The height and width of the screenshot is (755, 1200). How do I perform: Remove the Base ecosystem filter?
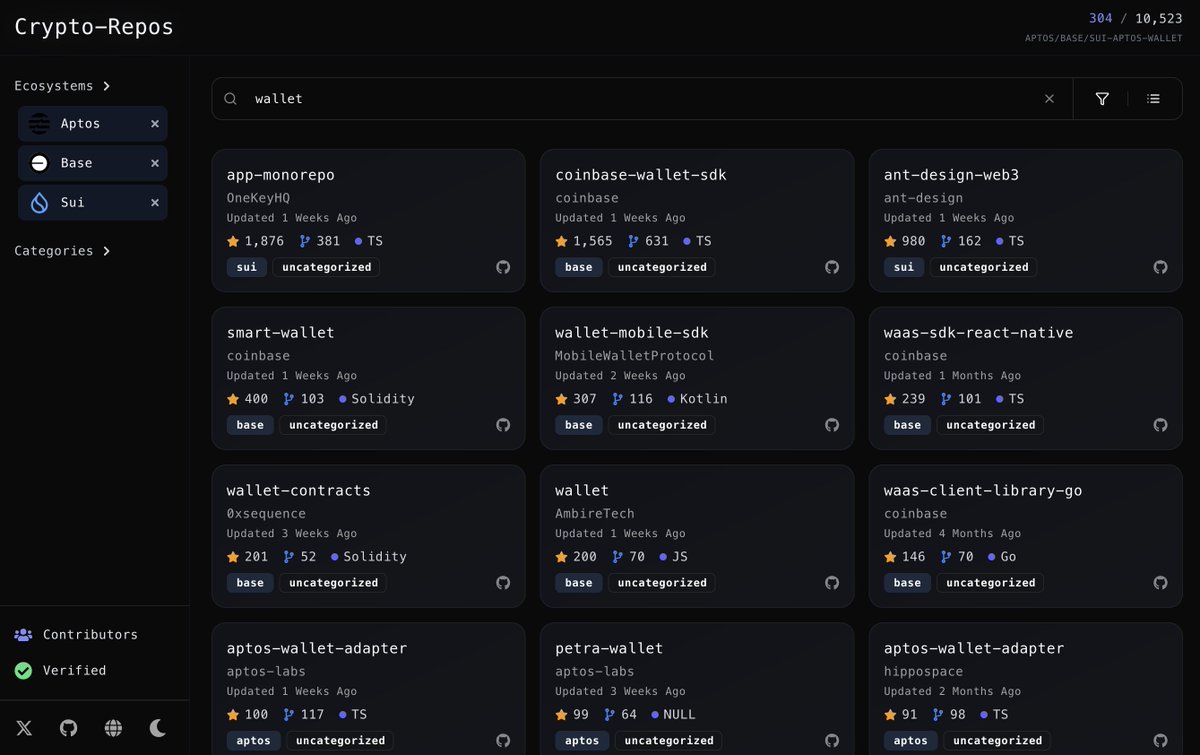(x=155, y=163)
